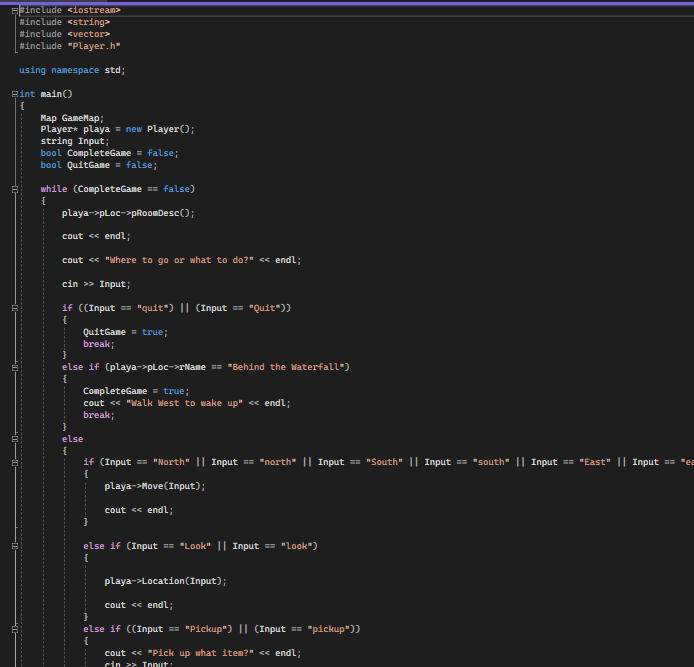The width and height of the screenshot is (694, 667).
Task: Click break below 'QuitGame = true;'
Action: [x=99, y=344]
